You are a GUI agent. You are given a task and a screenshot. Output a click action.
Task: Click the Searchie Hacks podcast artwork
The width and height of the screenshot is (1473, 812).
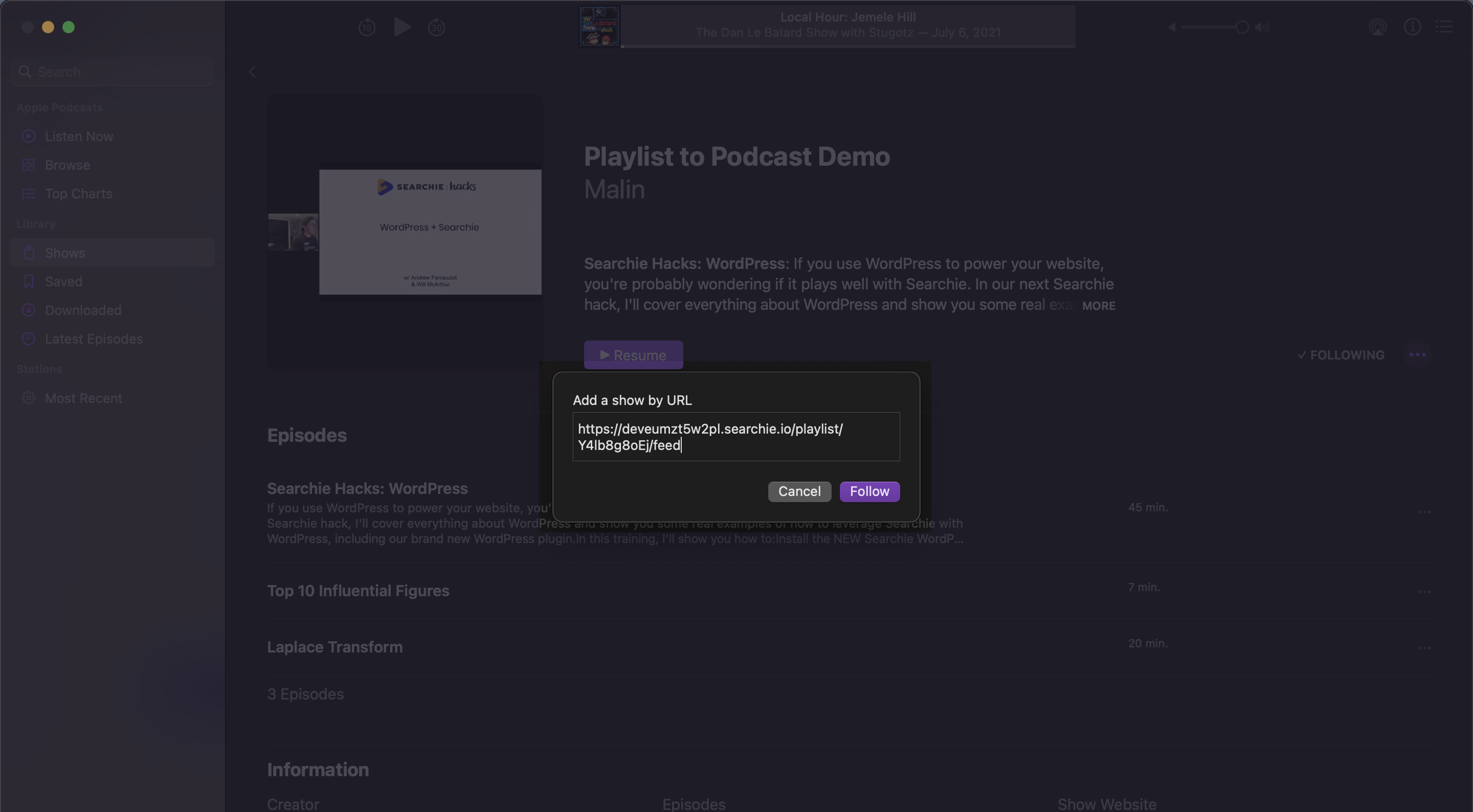click(x=405, y=232)
